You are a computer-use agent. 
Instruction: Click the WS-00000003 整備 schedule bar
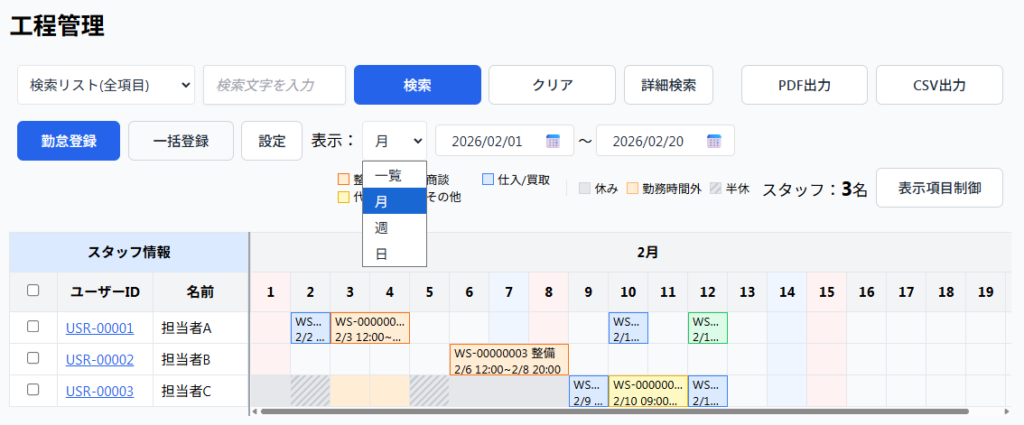click(x=508, y=359)
